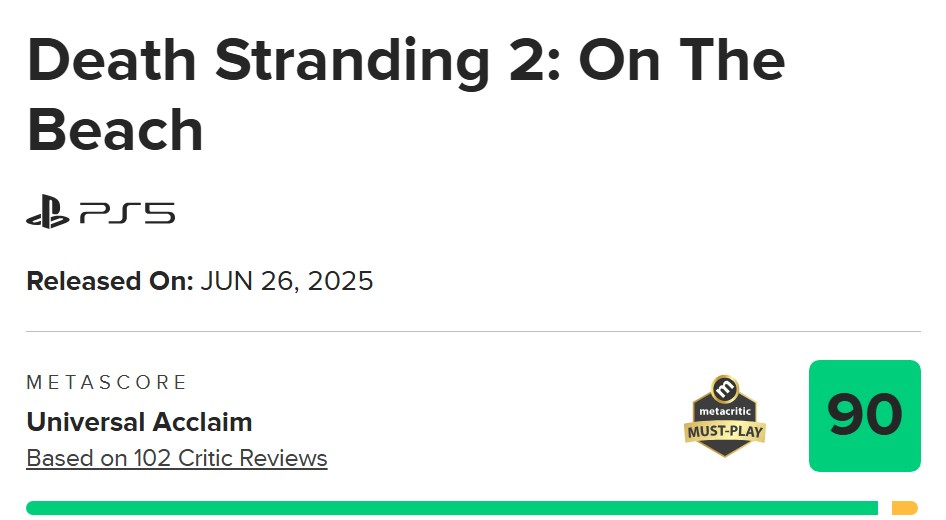Click the PlayStation logo symbol
946x520 pixels.
[x=47, y=213]
